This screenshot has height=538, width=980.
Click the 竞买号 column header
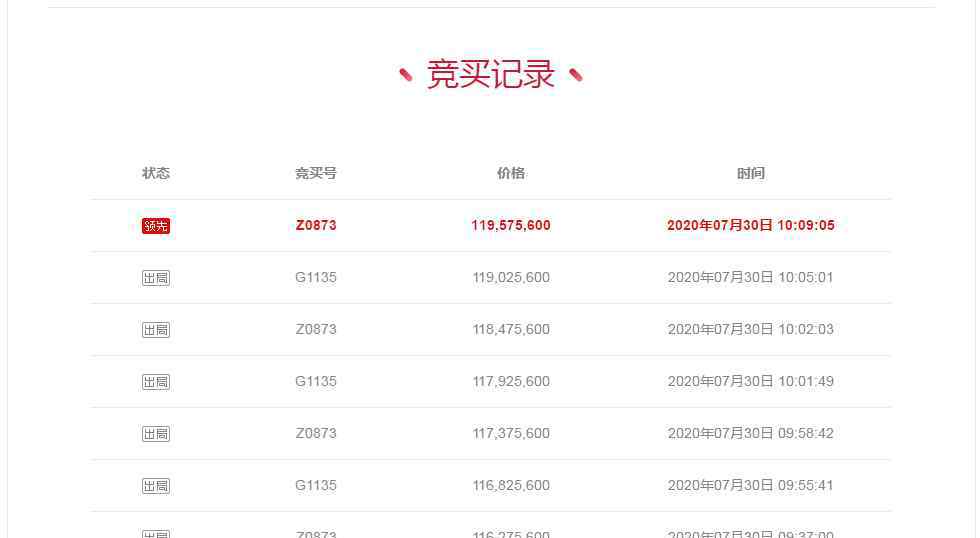316,173
